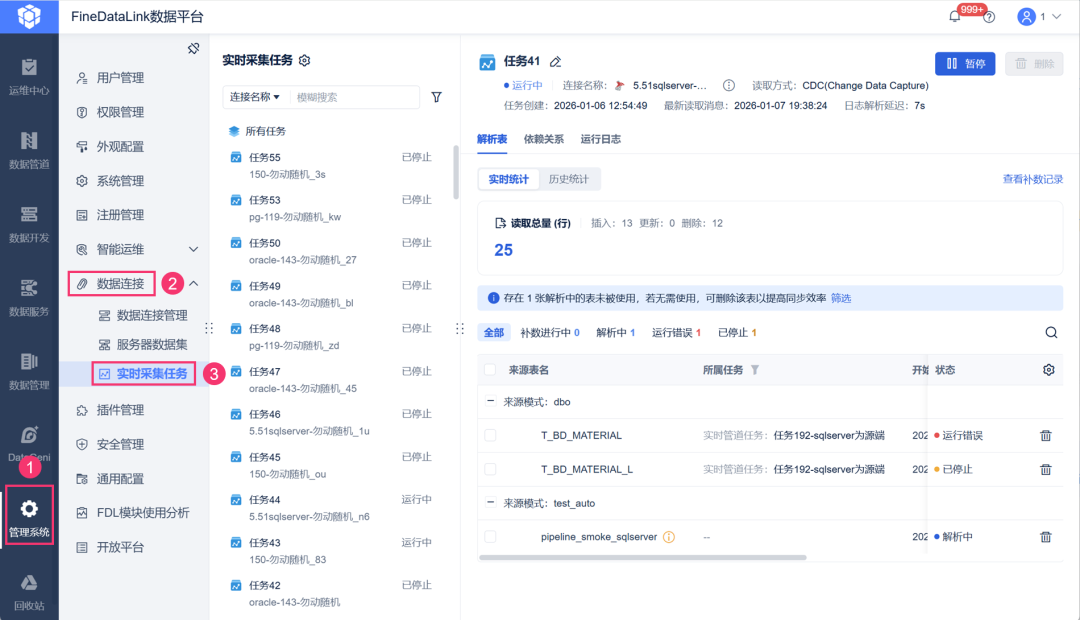1080x620 pixels.
Task: Click the pipeline_smoke_sqlserver warning info icon
Action: (669, 537)
